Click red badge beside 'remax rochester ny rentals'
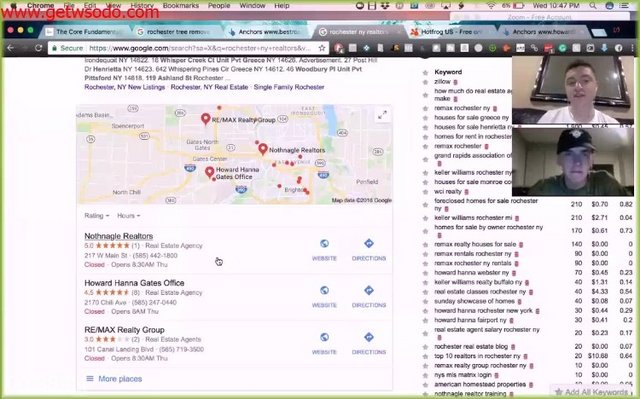Screen dimensions: 640x399 [x=516, y=264]
